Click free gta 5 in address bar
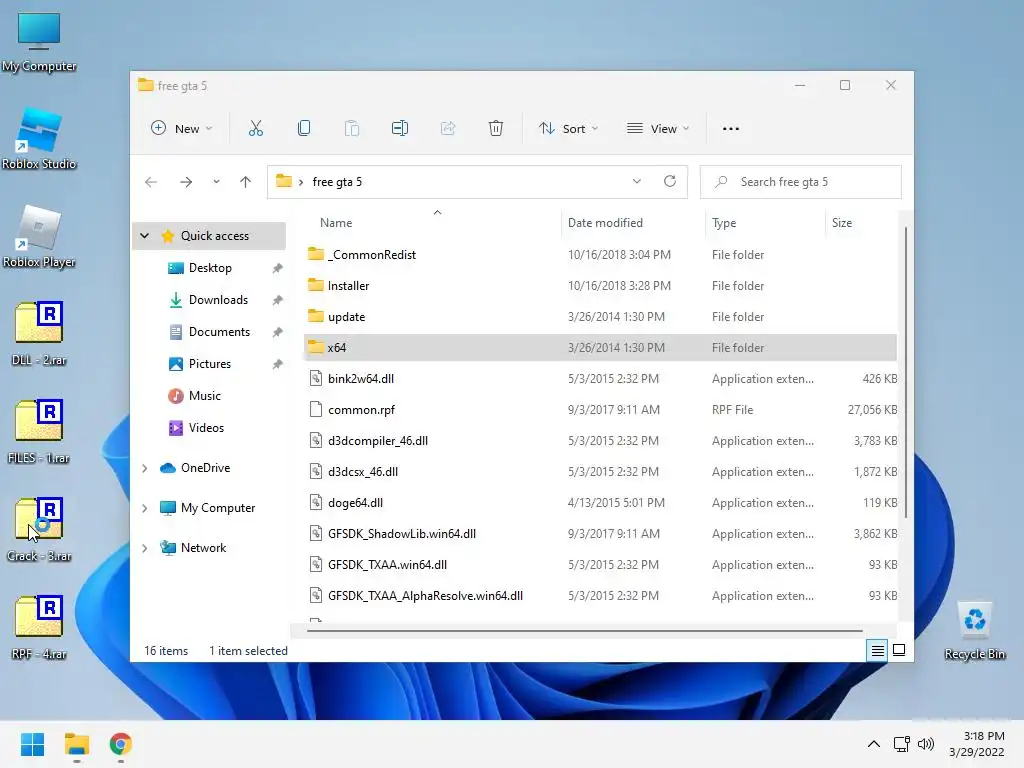1024x768 pixels. click(337, 182)
